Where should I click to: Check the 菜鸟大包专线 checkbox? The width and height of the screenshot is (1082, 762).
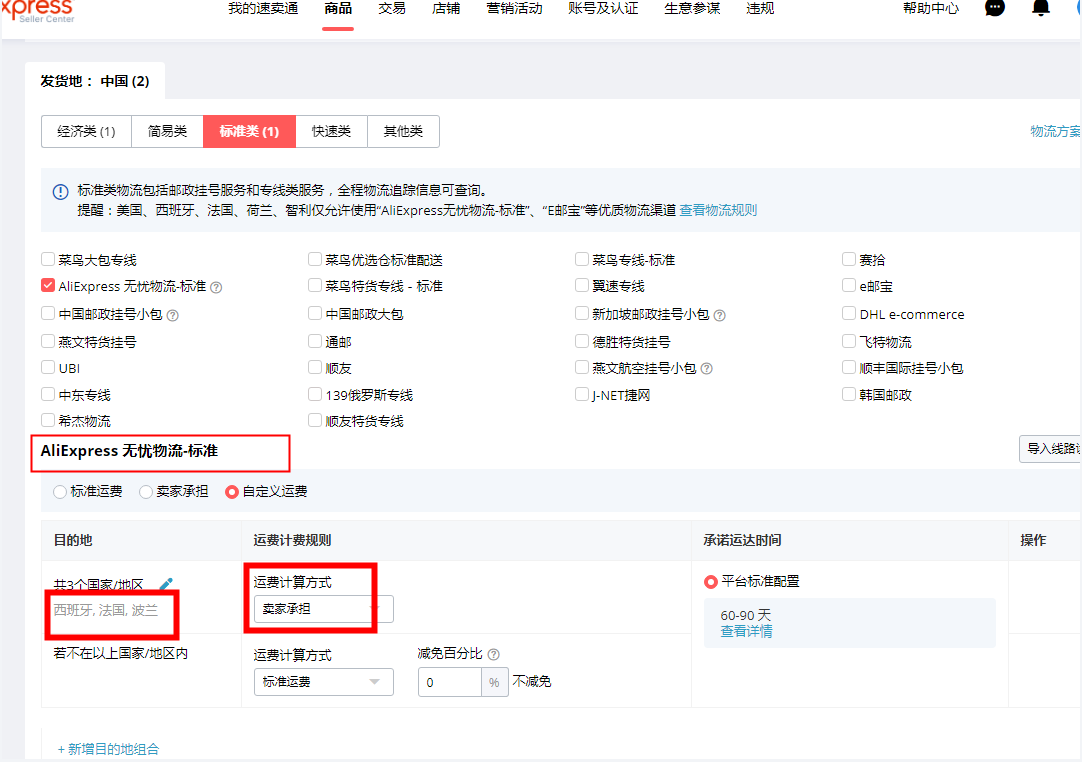[48, 259]
